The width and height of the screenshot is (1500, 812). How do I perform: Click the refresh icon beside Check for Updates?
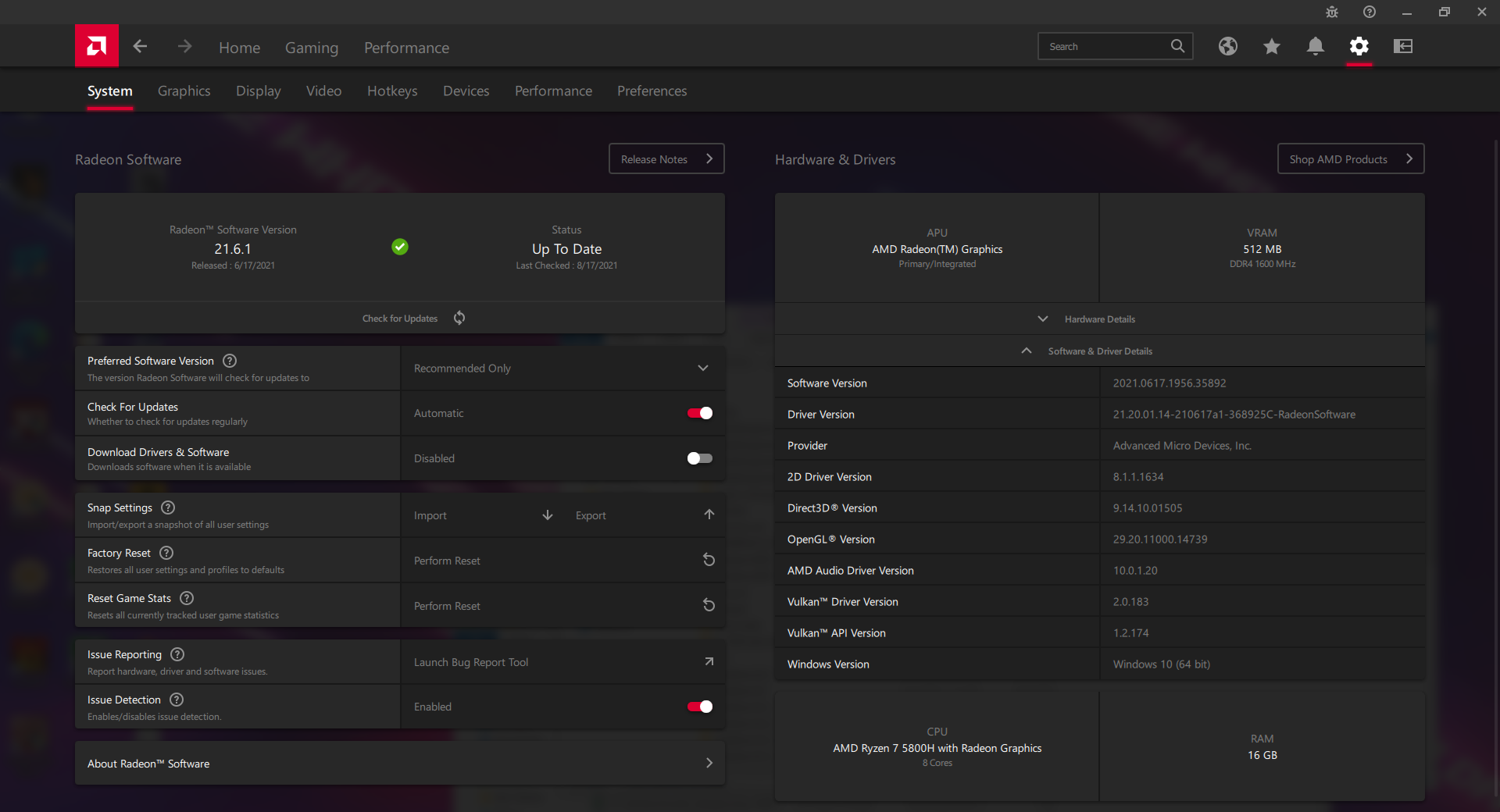click(x=459, y=318)
